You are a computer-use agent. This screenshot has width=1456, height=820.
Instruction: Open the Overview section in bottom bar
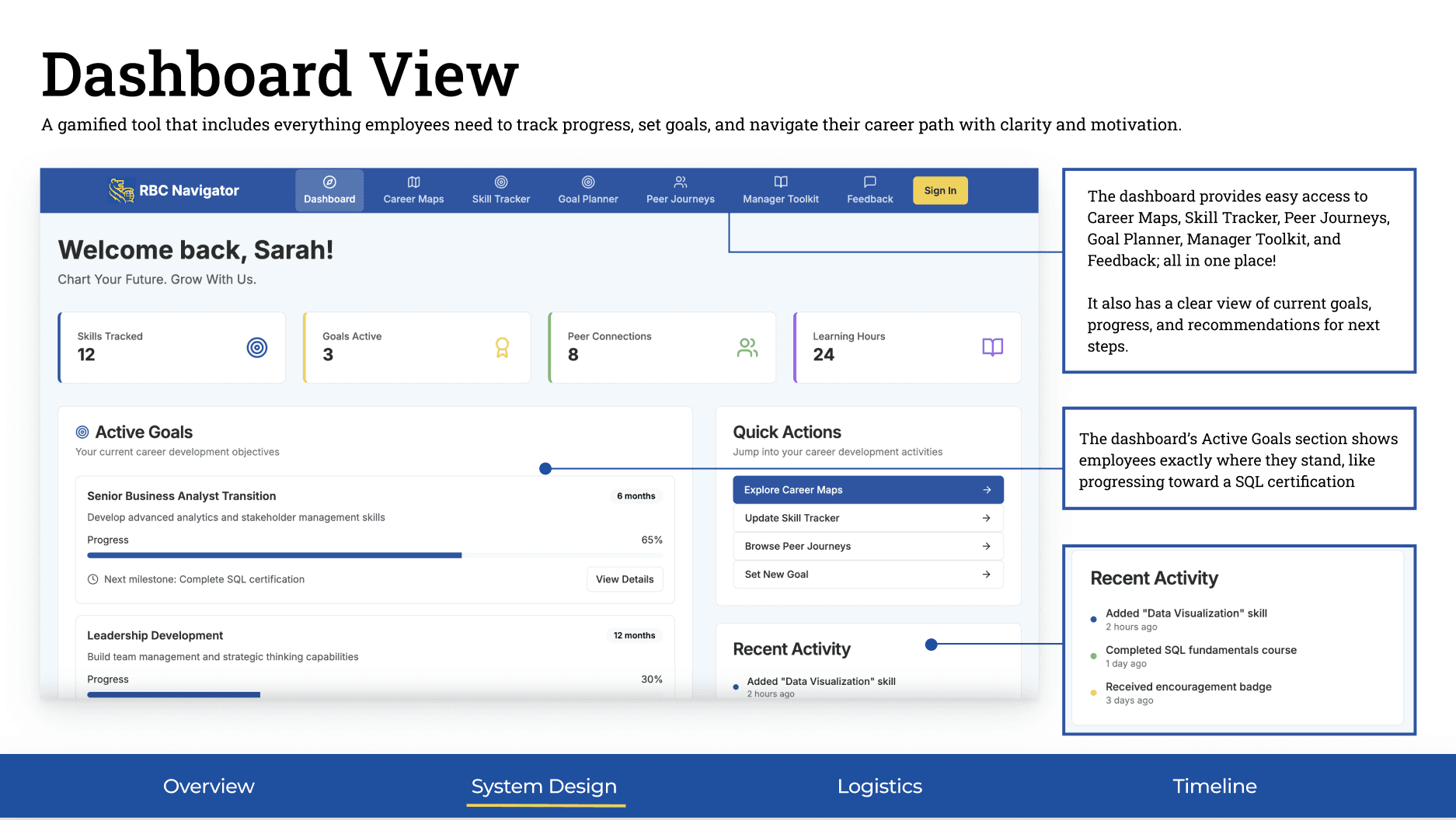209,786
